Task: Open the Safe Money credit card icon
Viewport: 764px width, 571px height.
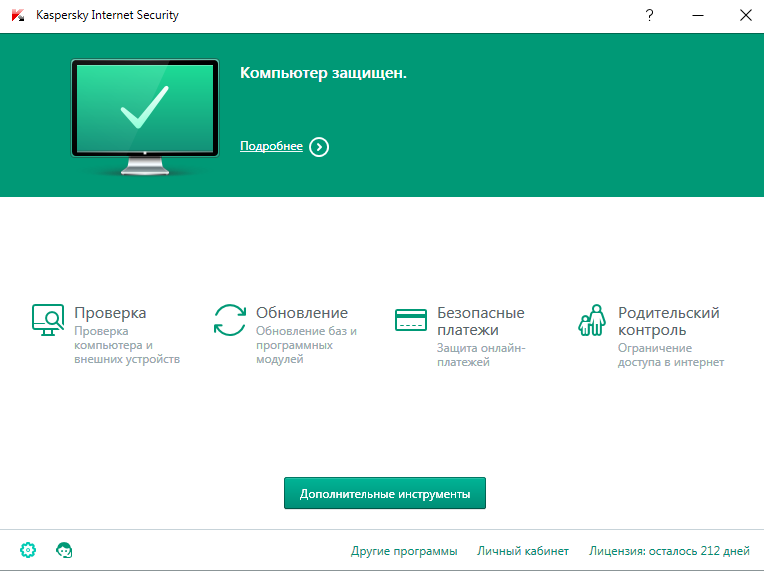Action: (411, 320)
